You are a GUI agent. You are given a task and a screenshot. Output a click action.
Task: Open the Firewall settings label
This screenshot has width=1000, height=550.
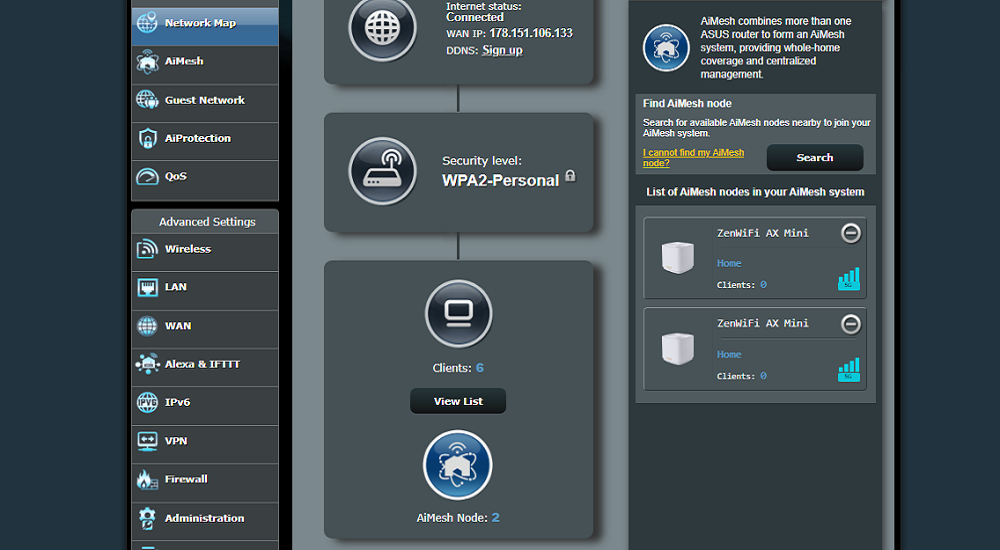coord(186,479)
